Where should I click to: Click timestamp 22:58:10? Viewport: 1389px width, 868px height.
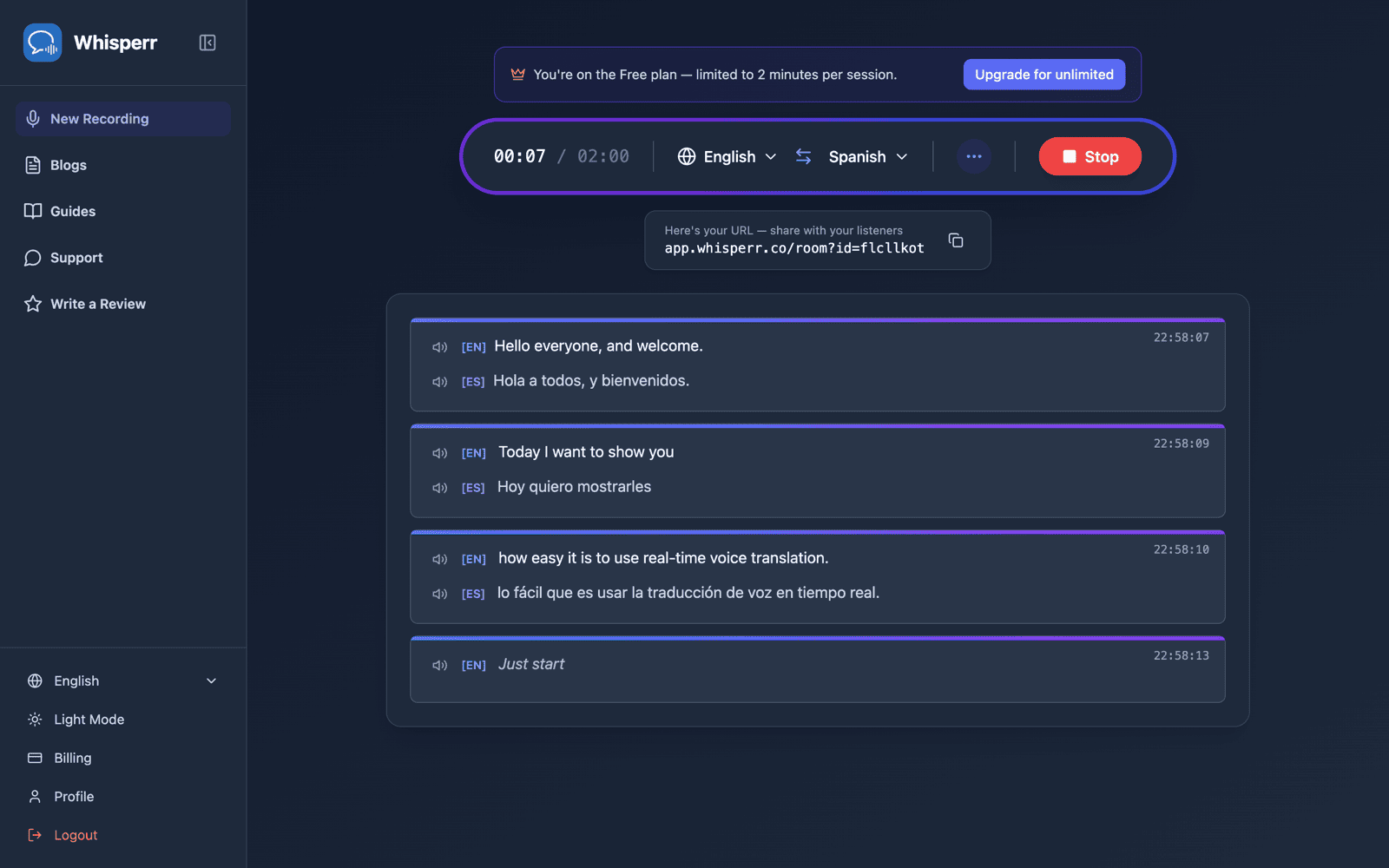[1181, 549]
